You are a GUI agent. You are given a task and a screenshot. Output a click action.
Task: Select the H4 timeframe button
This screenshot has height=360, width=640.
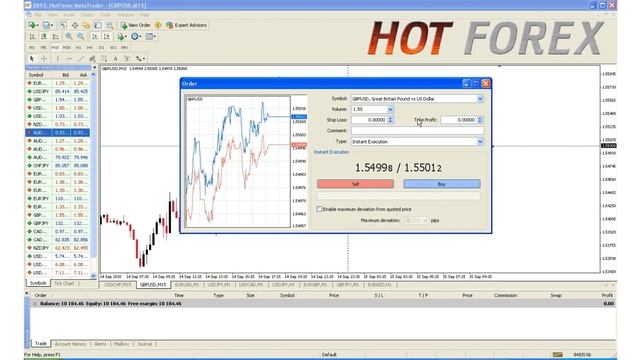click(89, 47)
